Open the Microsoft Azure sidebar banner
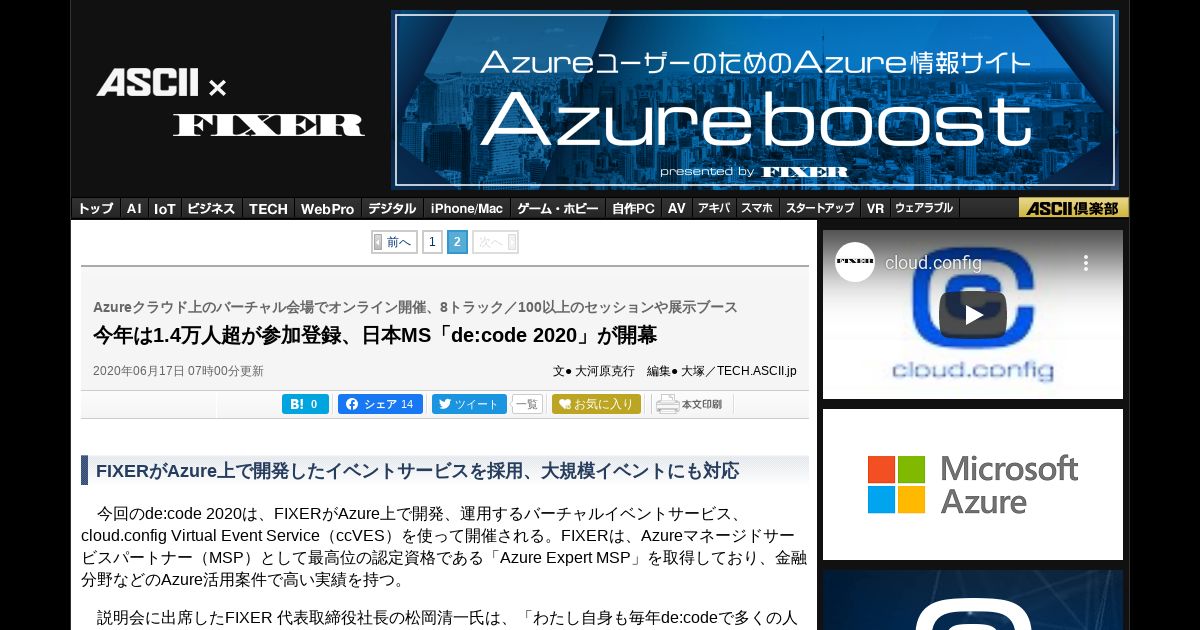This screenshot has height=630, width=1200. pos(973,484)
